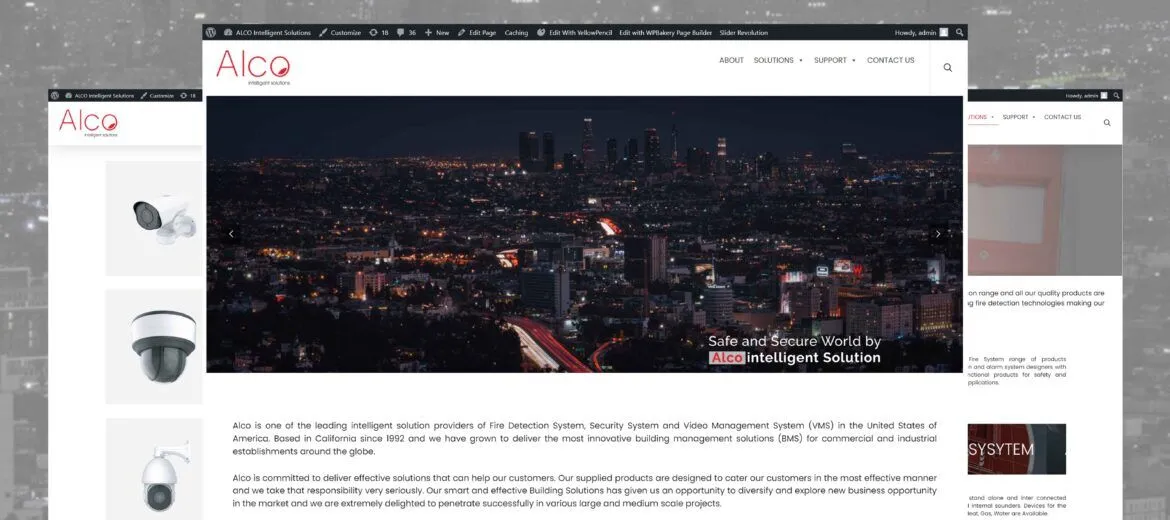Click the WordPress logo in the front window's admin bar
This screenshot has height=520, width=1170.
211,32
